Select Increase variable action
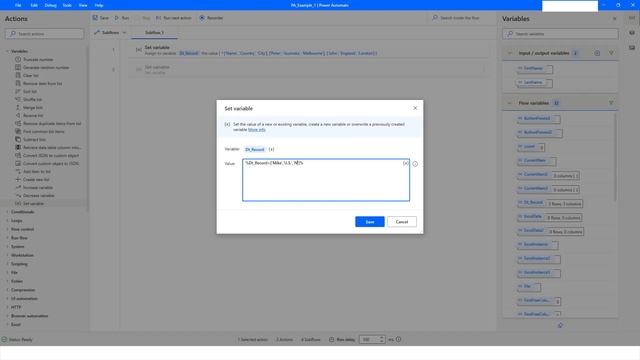The image size is (640, 360). pos(38,187)
